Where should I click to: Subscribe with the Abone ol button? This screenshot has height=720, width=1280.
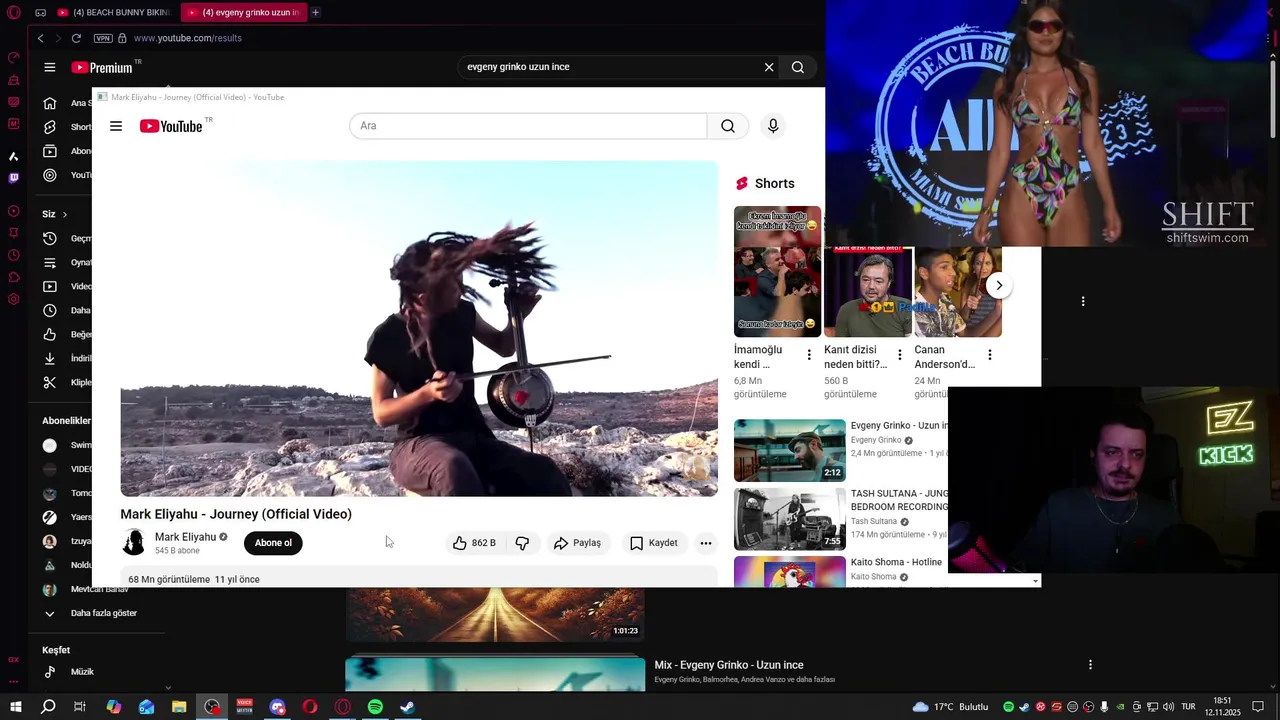coord(273,543)
